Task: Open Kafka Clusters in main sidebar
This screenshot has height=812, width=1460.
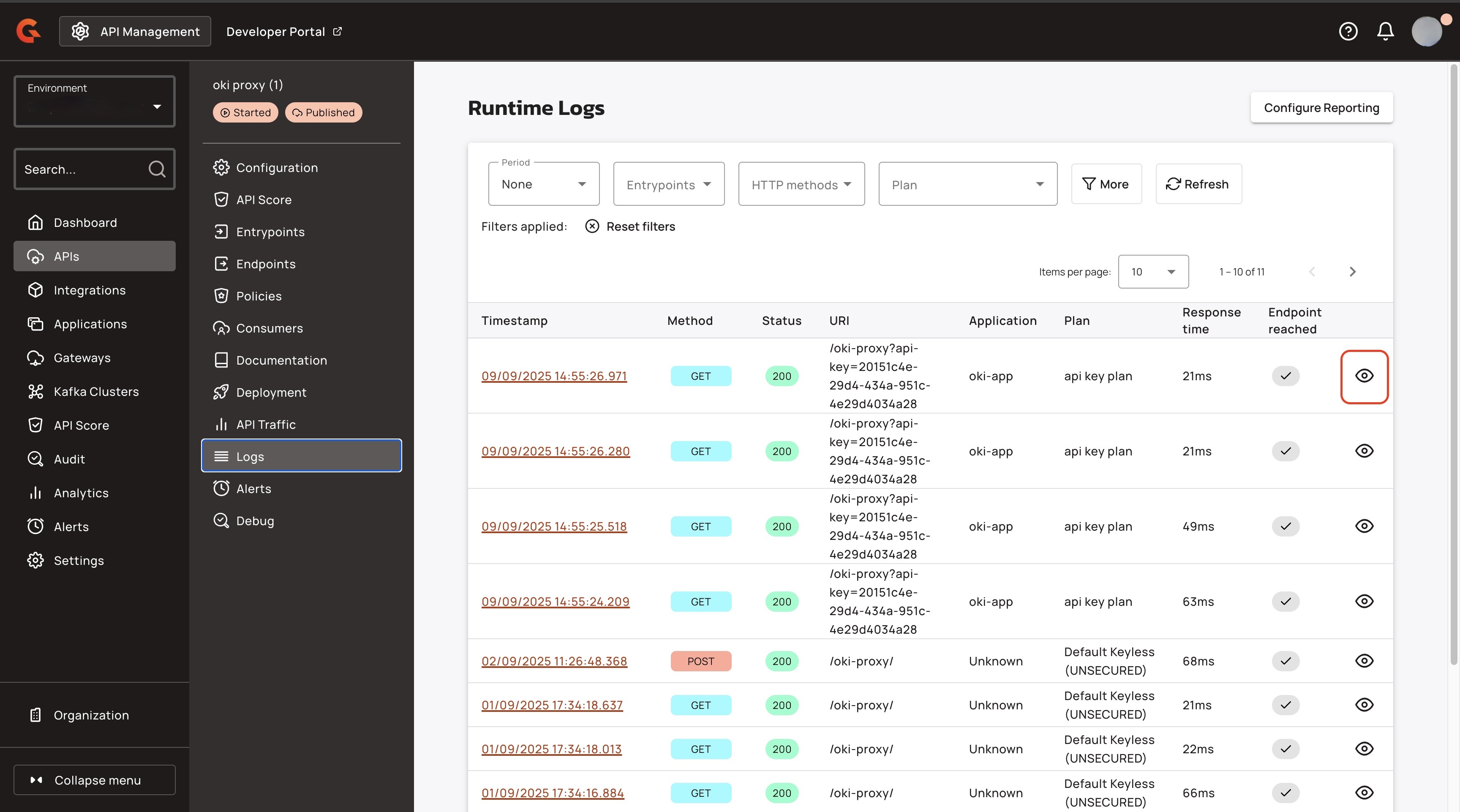Action: [95, 392]
